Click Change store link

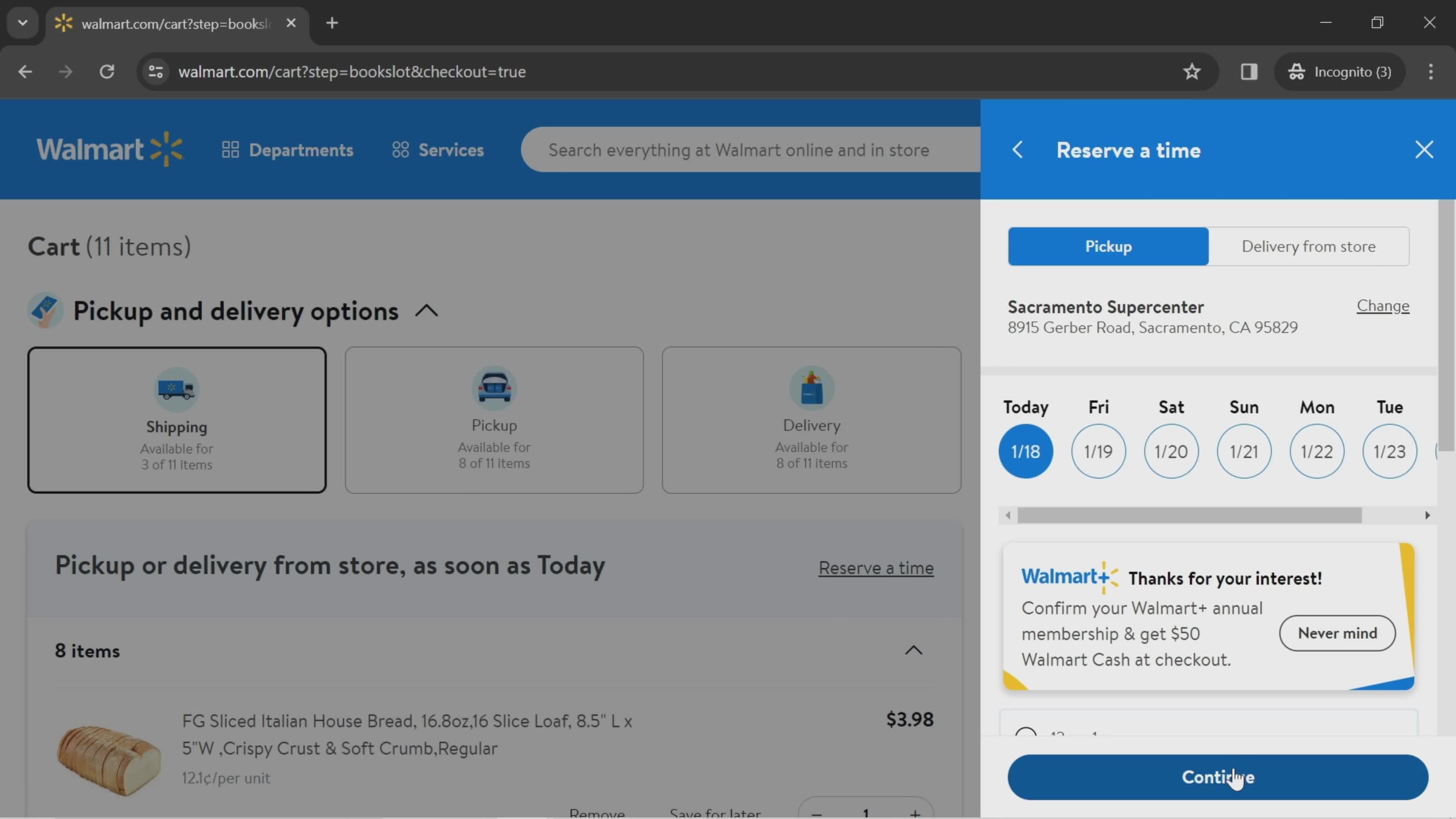click(x=1382, y=306)
